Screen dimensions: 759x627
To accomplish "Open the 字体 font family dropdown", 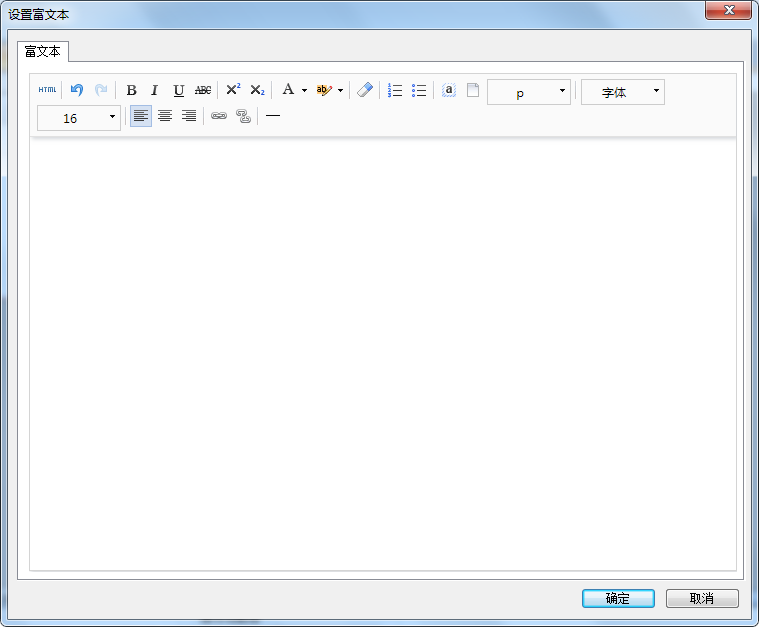I will point(656,92).
